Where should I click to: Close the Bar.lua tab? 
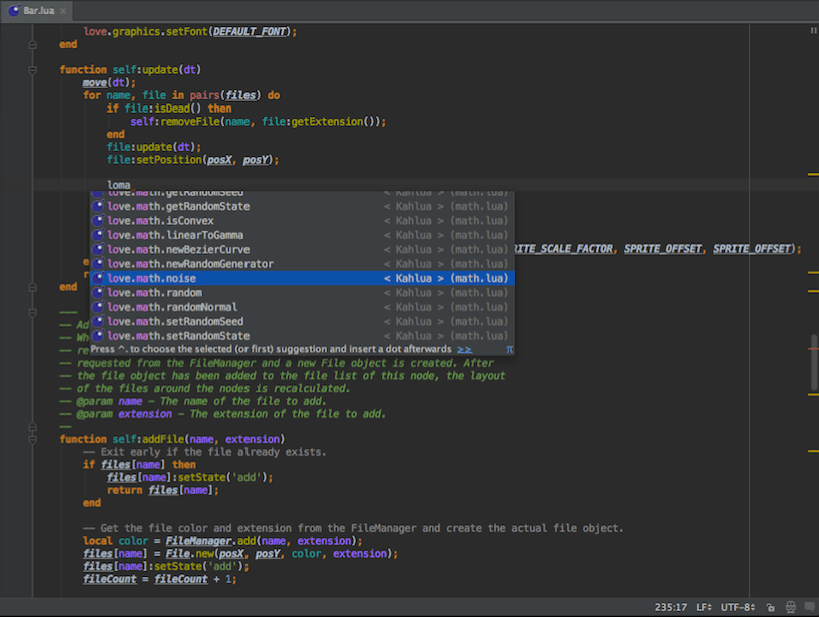tap(63, 10)
